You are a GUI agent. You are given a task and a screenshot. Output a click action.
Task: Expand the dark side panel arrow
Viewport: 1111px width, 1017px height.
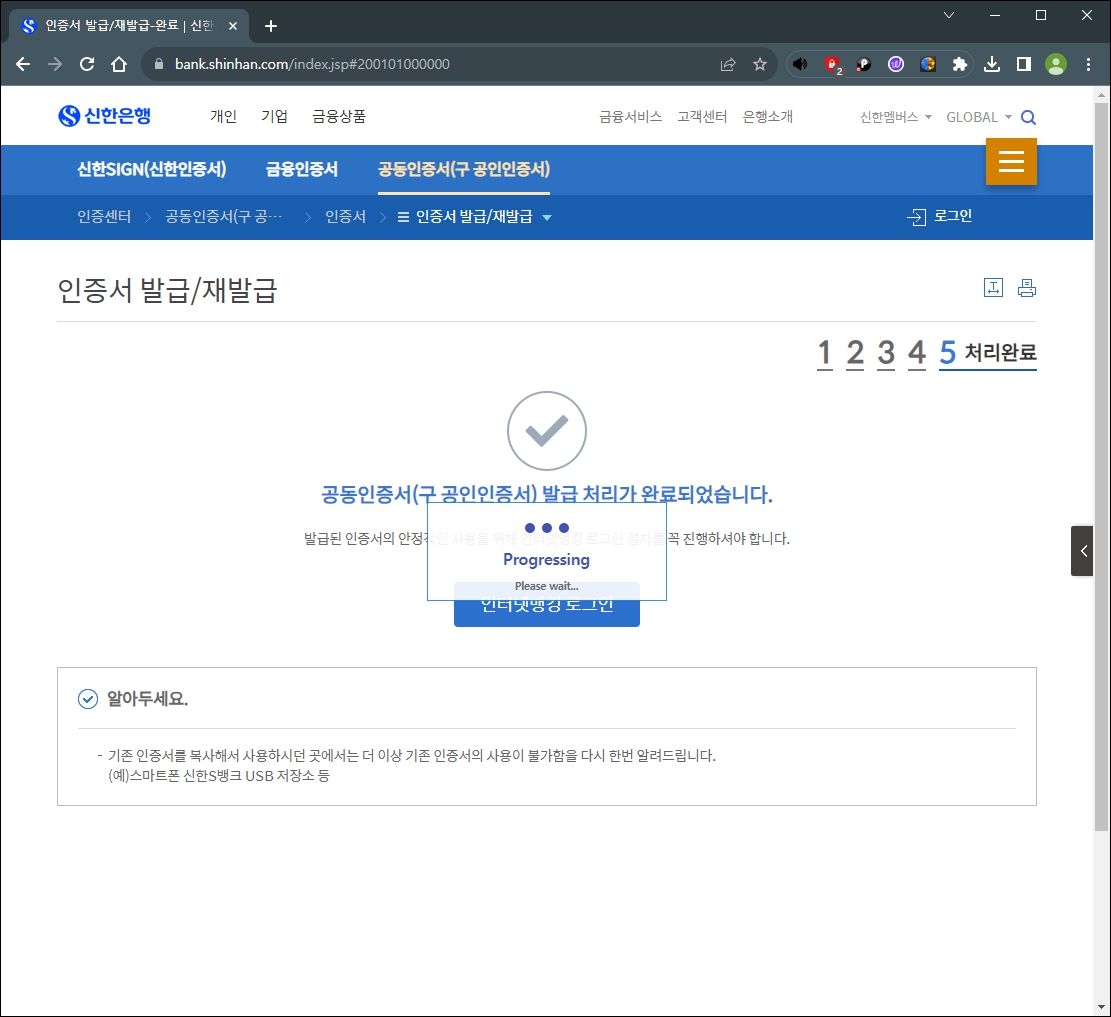[x=1083, y=551]
